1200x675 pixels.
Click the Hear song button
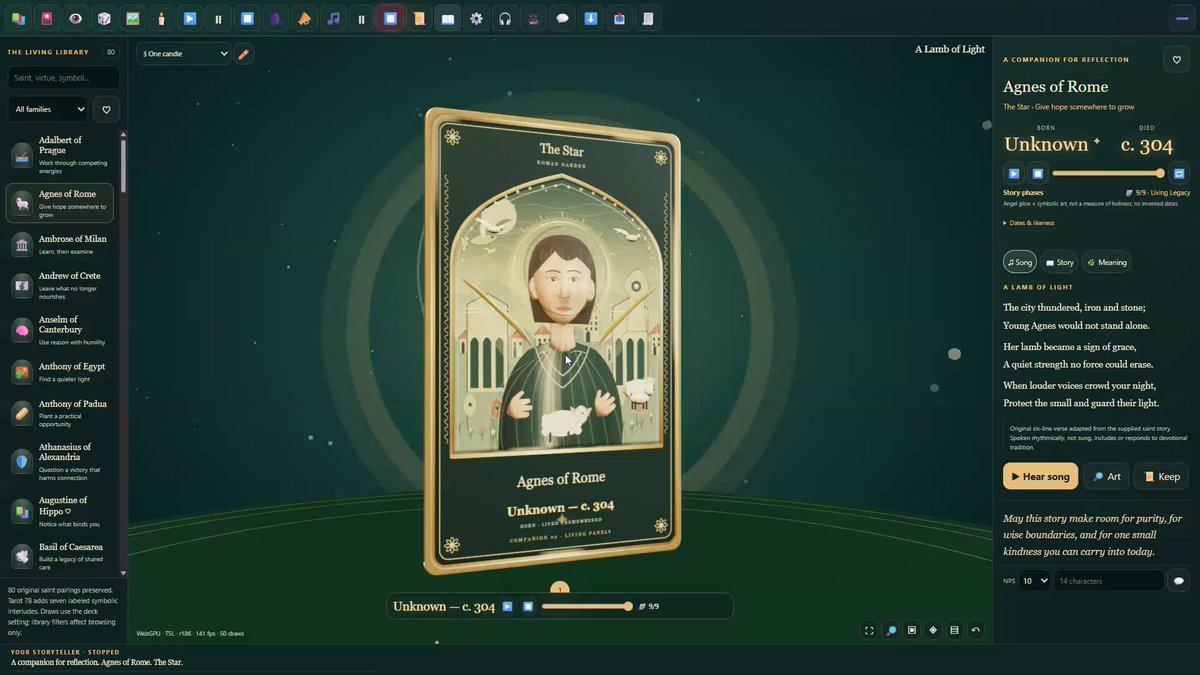(1040, 476)
